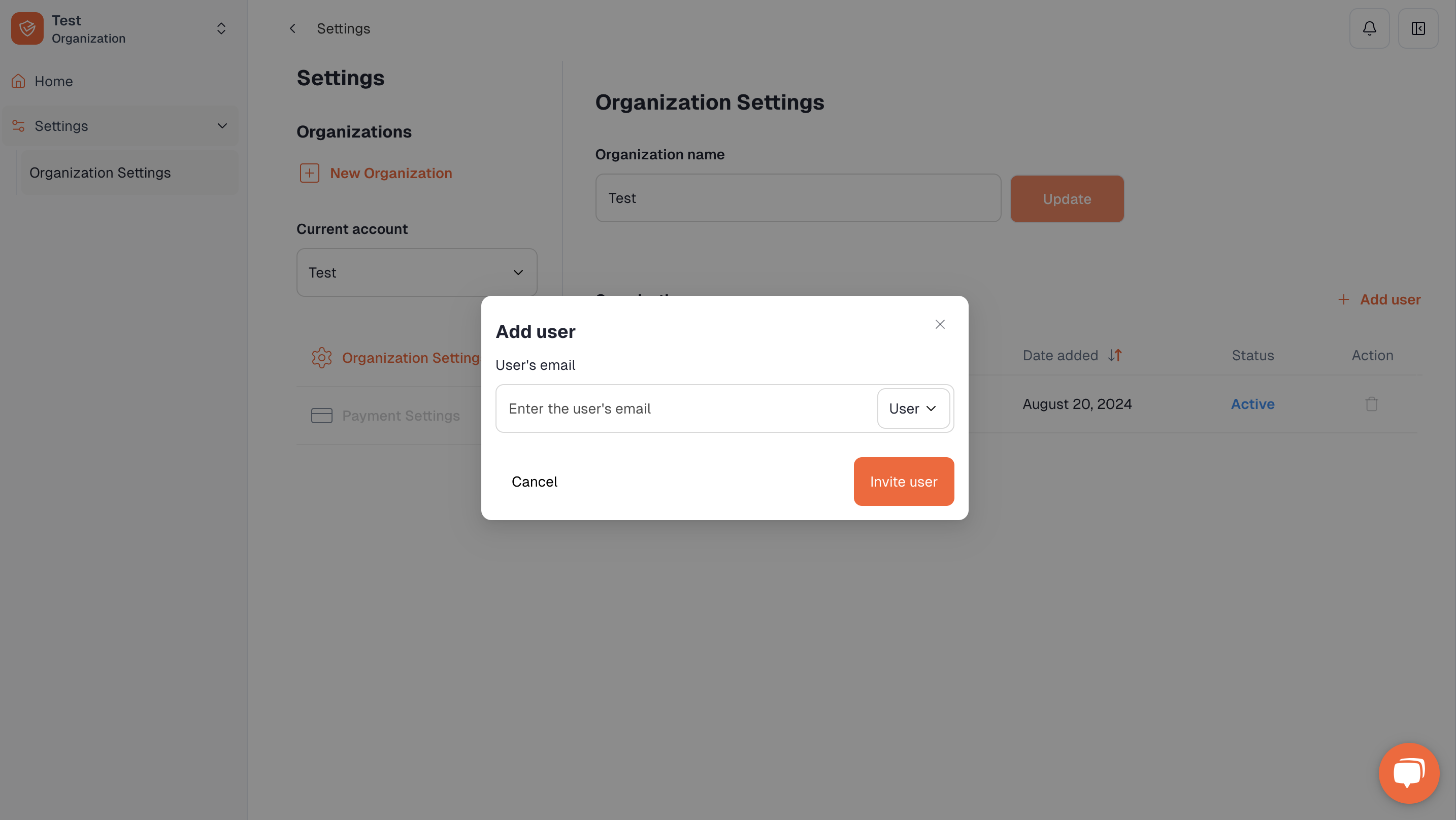Click the Settings breadcrumb title
This screenshot has height=820, width=1456.
(x=343, y=28)
